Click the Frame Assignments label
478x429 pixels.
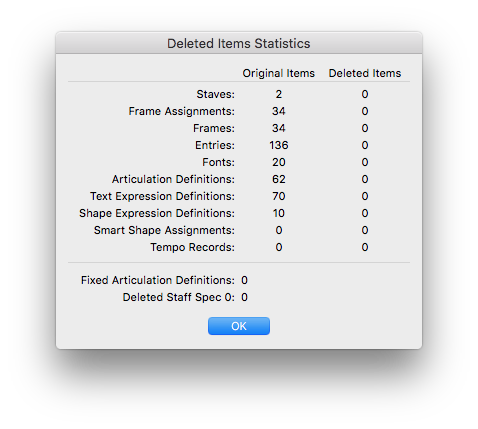pos(182,111)
